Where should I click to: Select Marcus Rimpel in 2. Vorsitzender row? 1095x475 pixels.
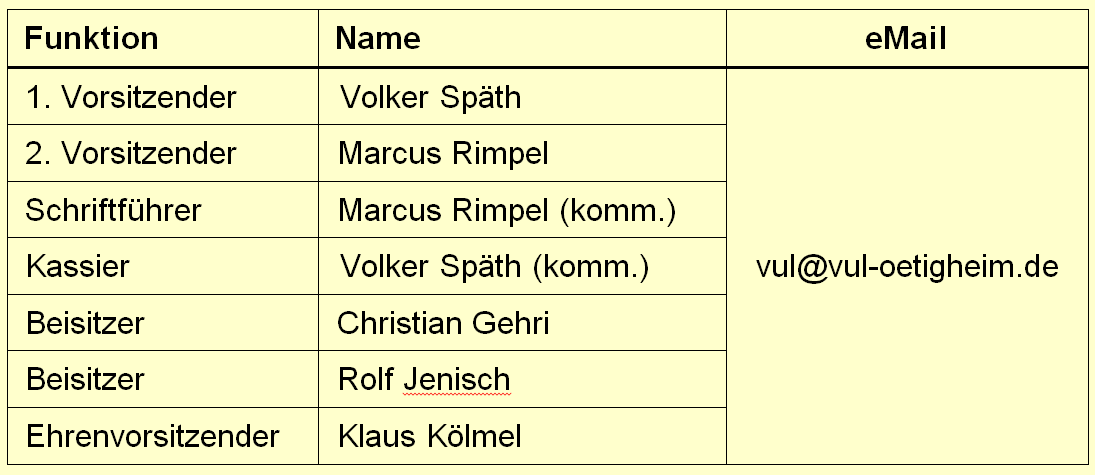(443, 153)
